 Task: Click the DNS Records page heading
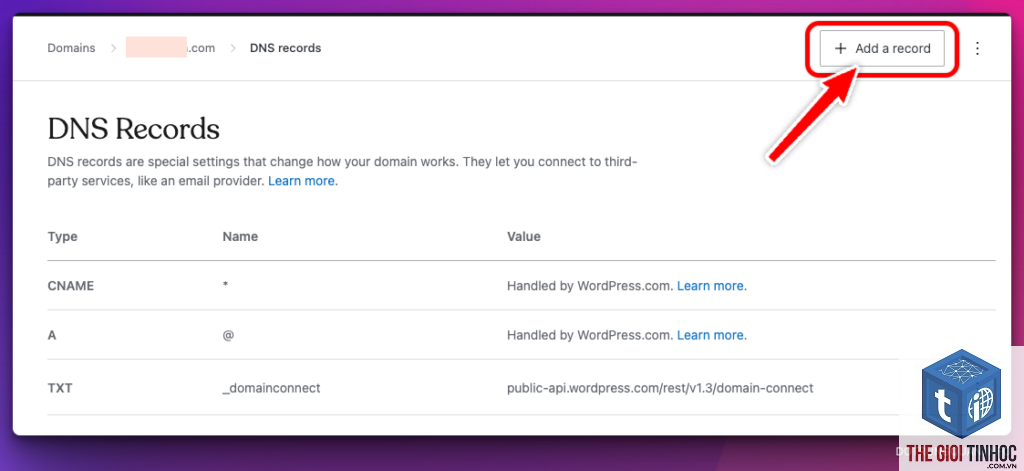133,129
